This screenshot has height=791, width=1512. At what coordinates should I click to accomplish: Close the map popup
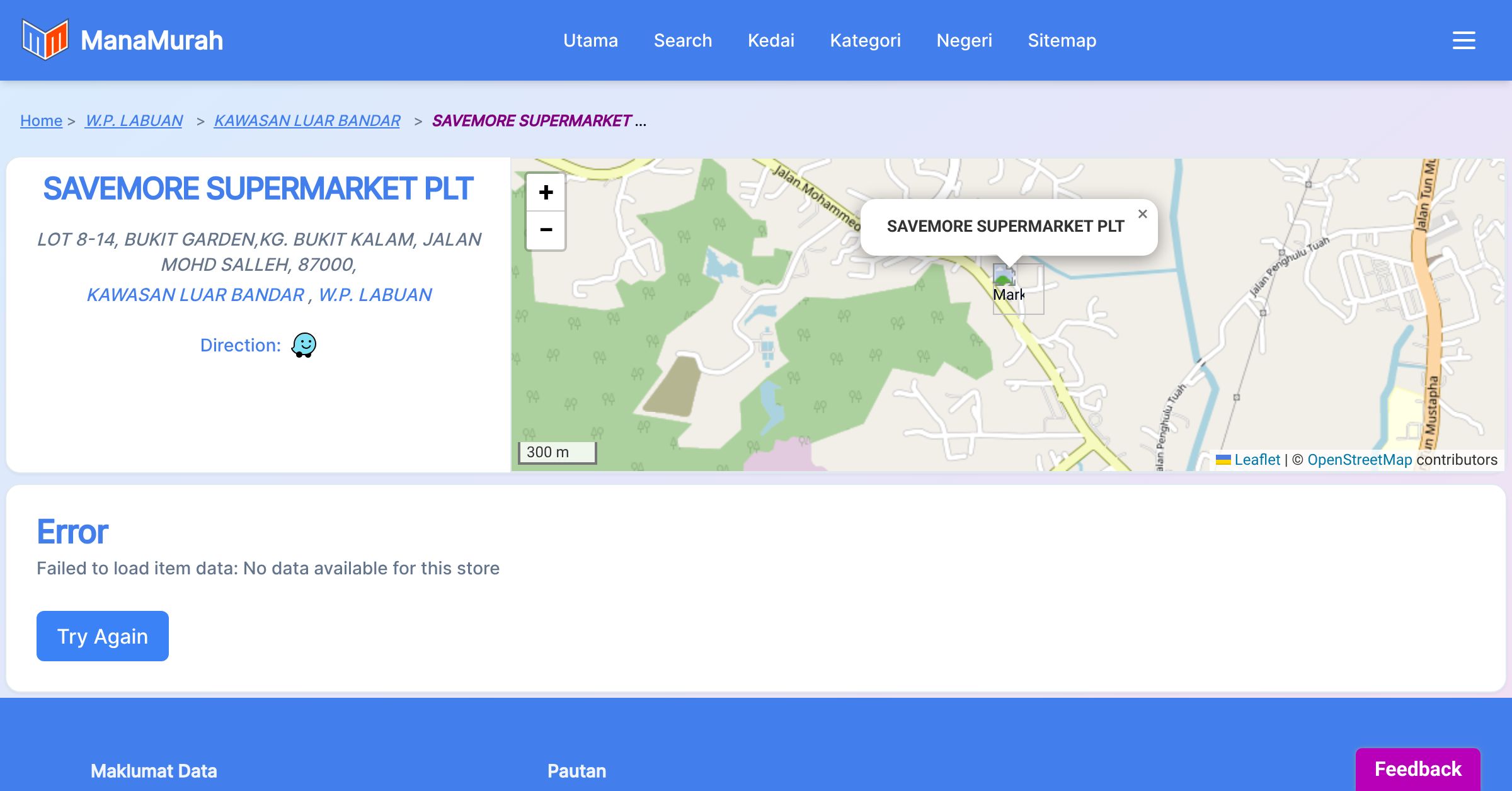tap(1142, 214)
